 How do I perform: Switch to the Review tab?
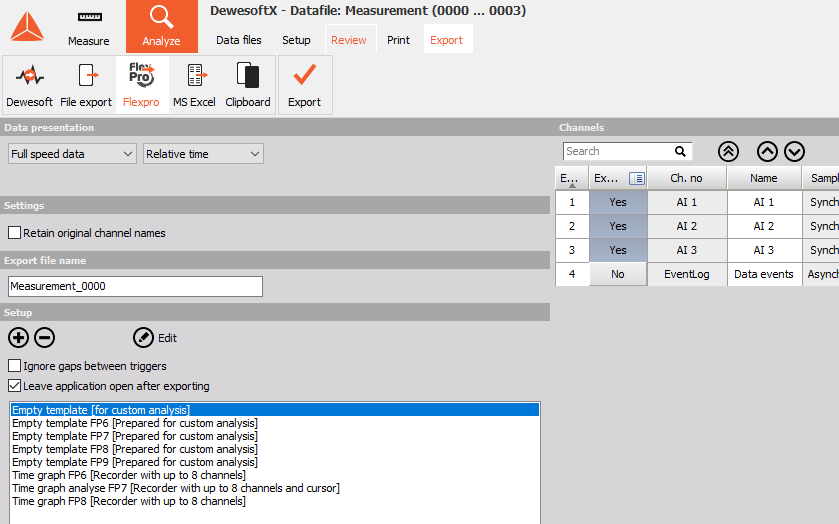click(x=349, y=40)
